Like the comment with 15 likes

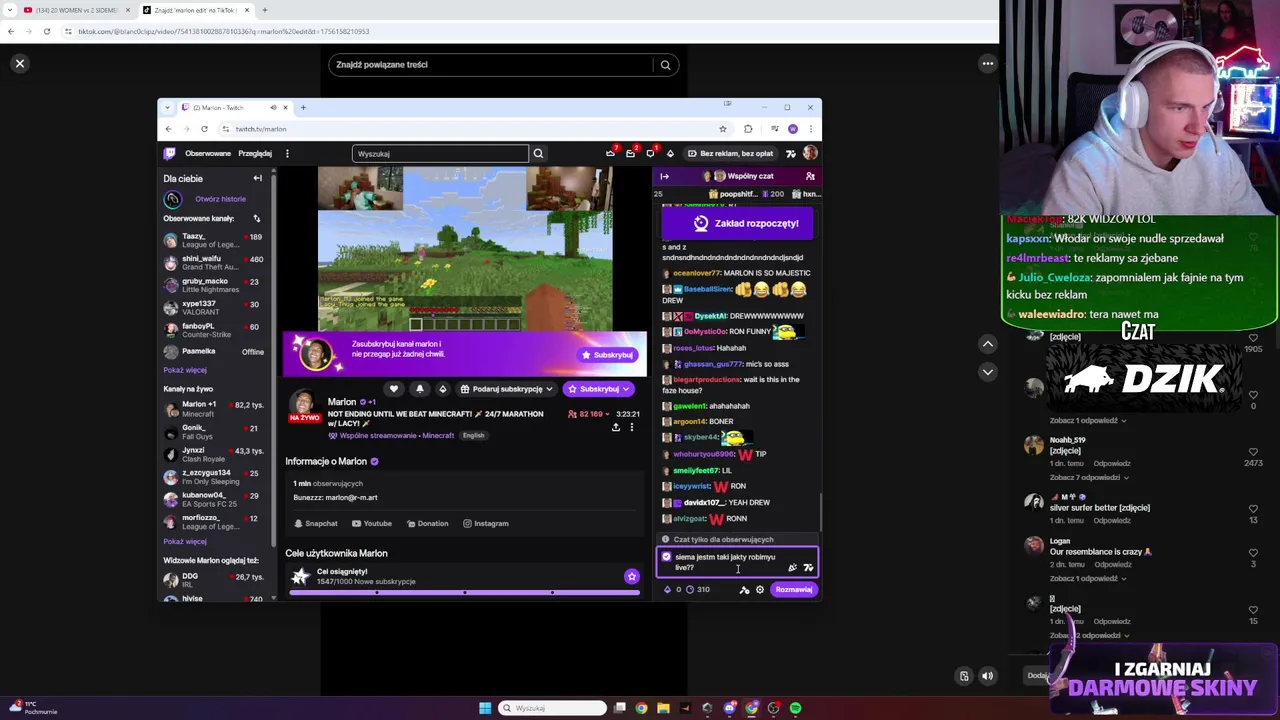1253,610
